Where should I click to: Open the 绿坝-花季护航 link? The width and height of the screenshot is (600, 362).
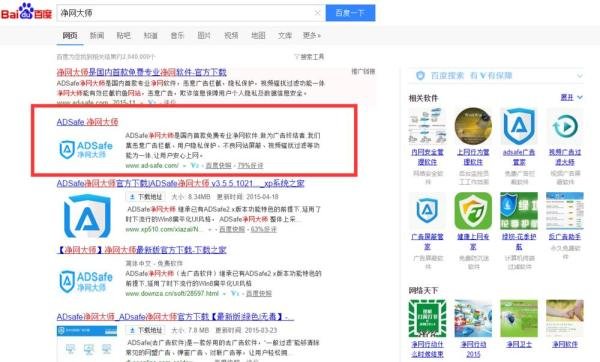point(519,242)
